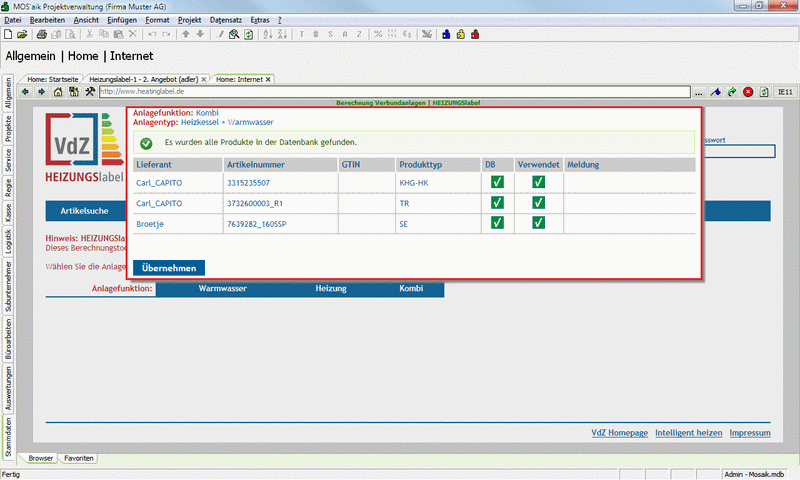Screen dimensions: 800x480
Task: Click the green refresh document toolbar icon
Action: tap(248, 34)
